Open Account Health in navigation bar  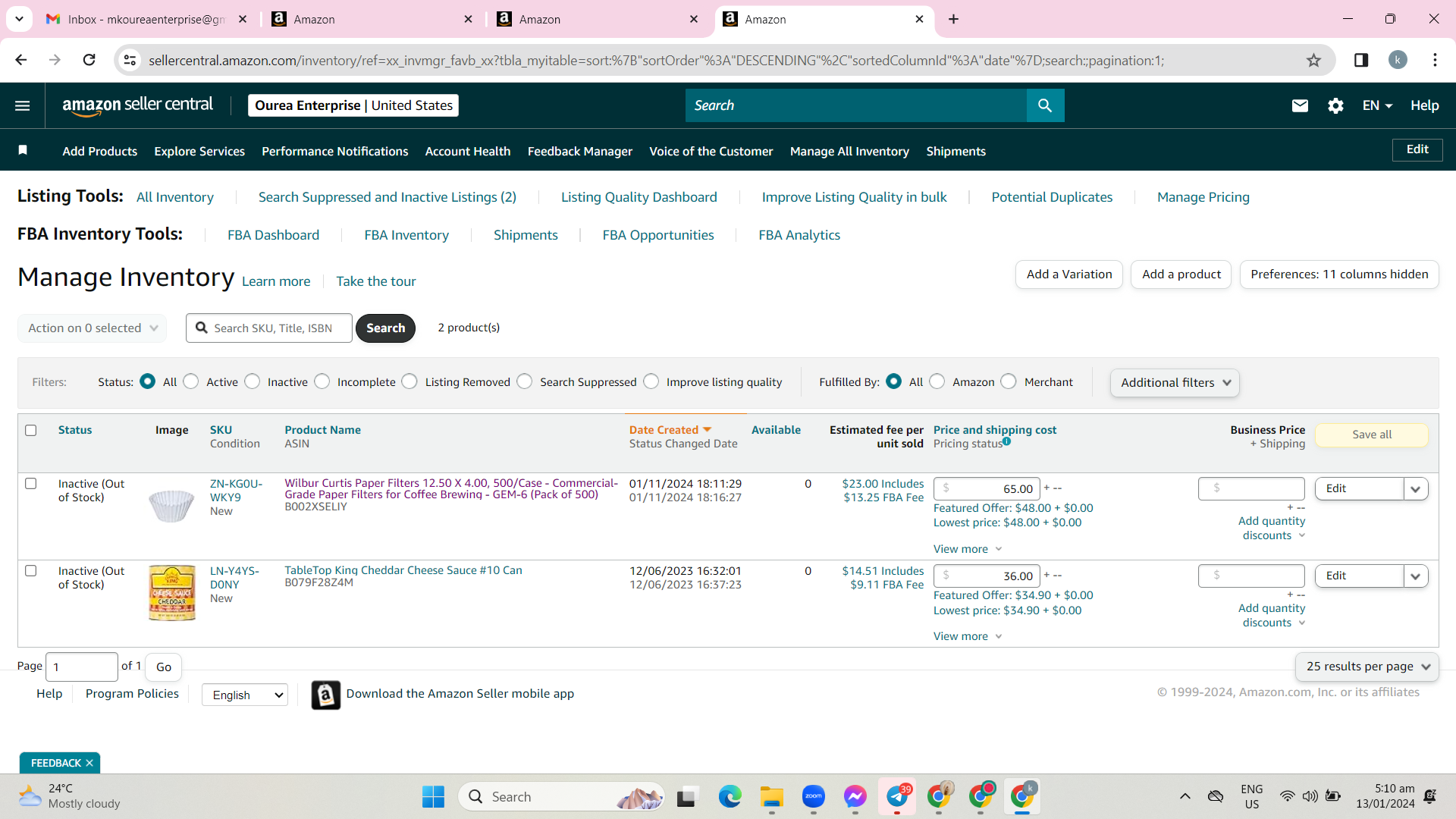click(468, 152)
